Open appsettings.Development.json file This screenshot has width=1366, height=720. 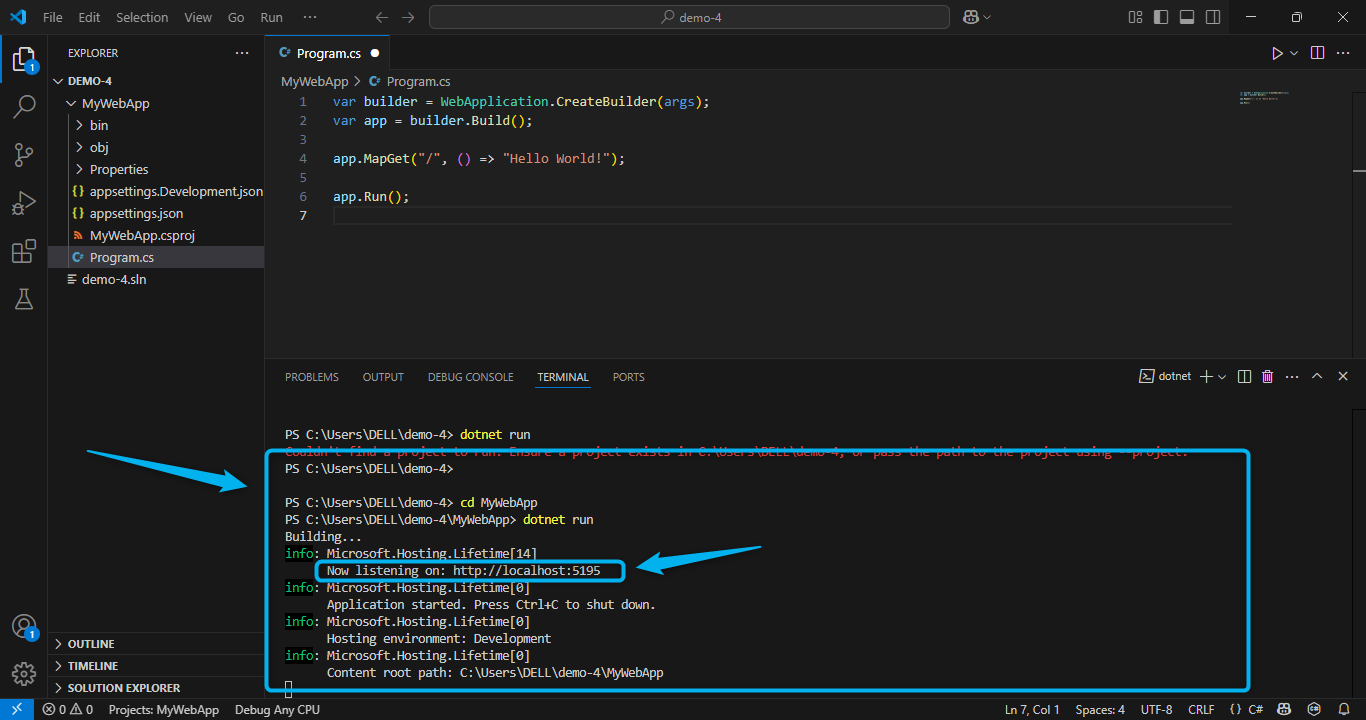pos(156,191)
